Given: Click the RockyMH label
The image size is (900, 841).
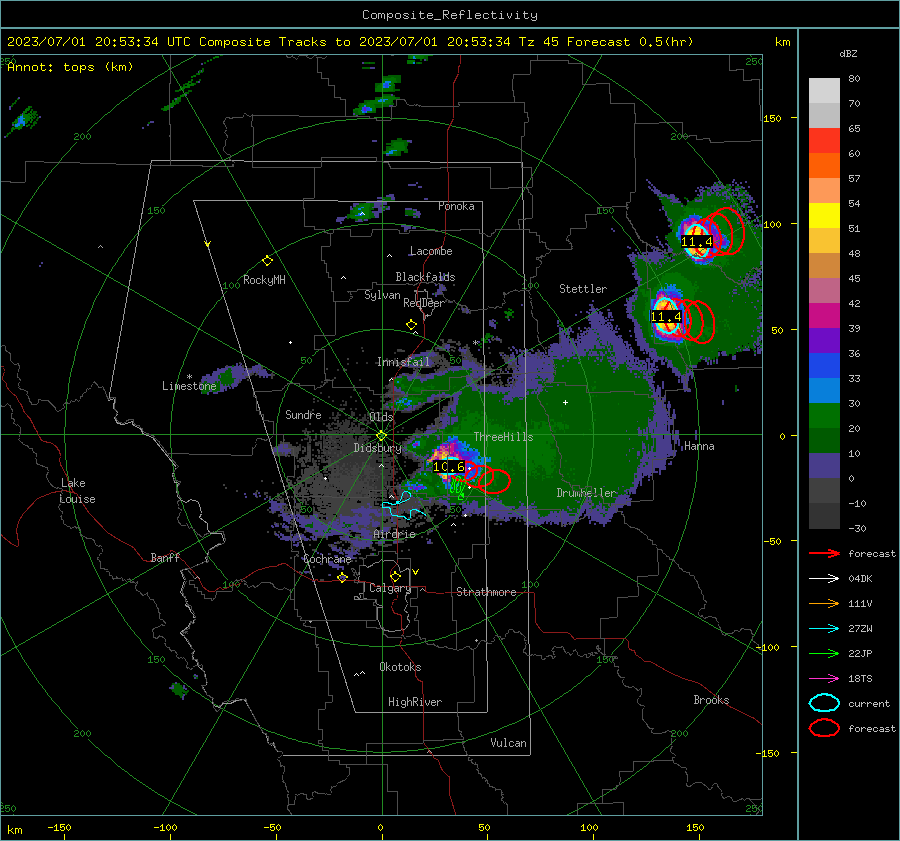Looking at the screenshot, I should [x=264, y=280].
